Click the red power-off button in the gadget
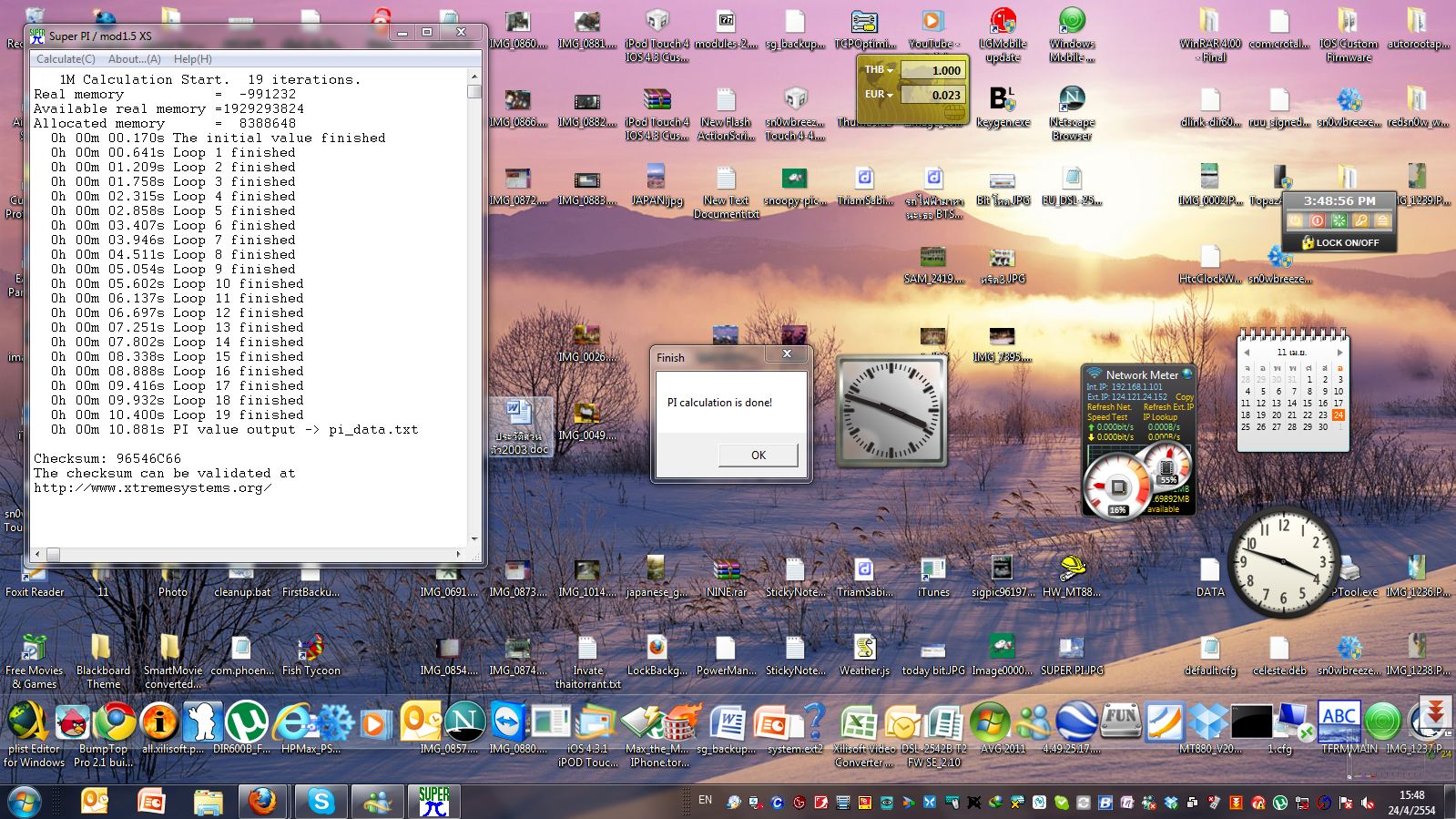1456x819 pixels. (x=1317, y=220)
